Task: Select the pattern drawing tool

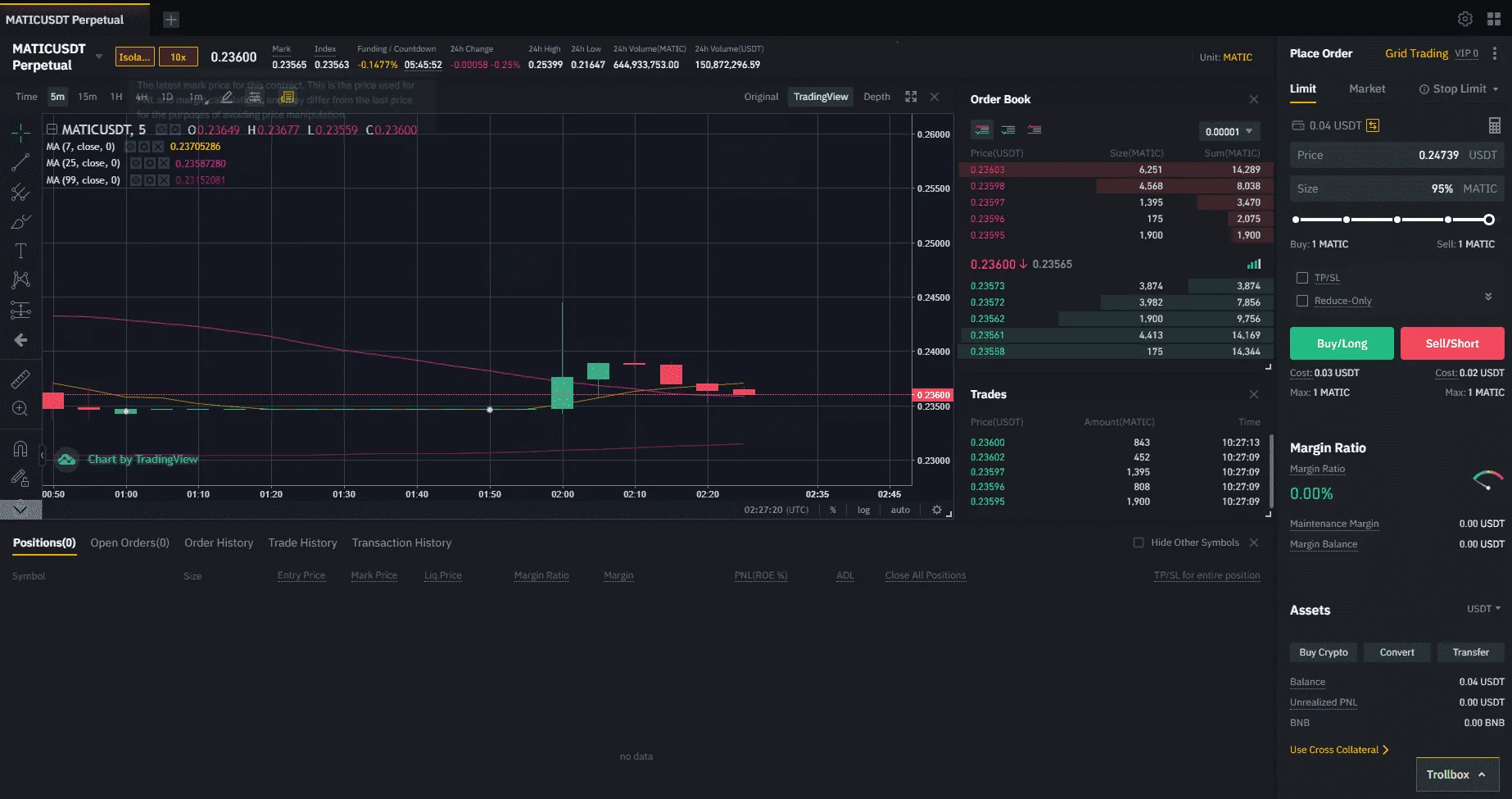Action: pos(20,280)
